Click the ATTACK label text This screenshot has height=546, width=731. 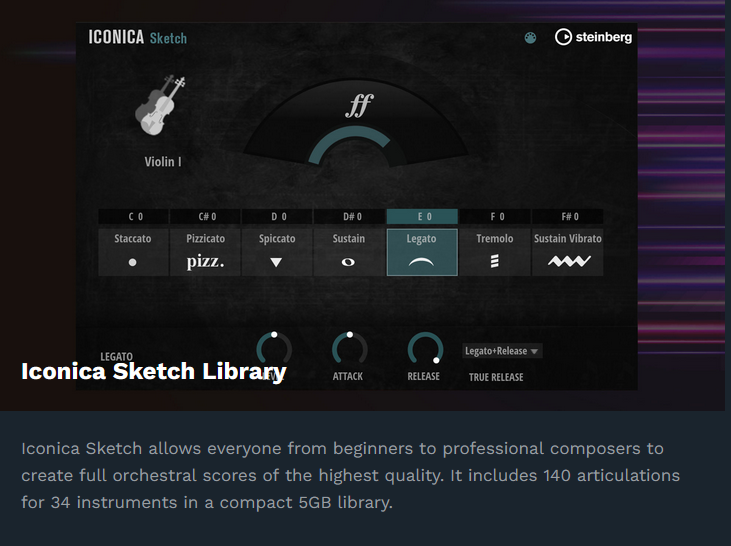(x=348, y=376)
